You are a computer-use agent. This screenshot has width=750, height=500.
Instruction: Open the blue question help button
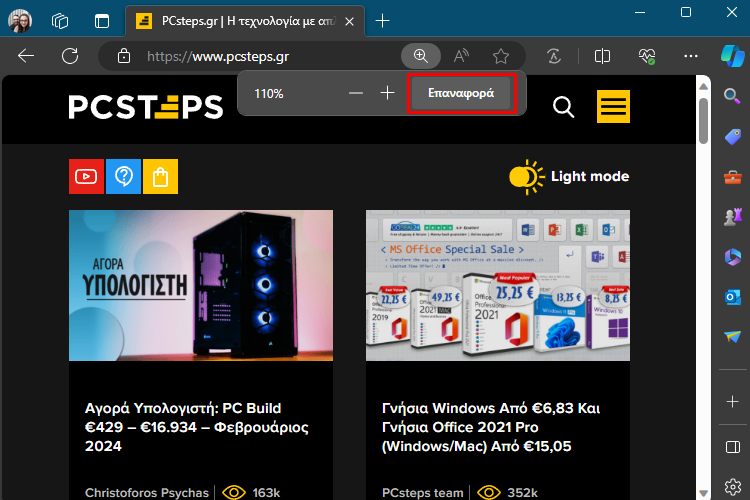(123, 177)
